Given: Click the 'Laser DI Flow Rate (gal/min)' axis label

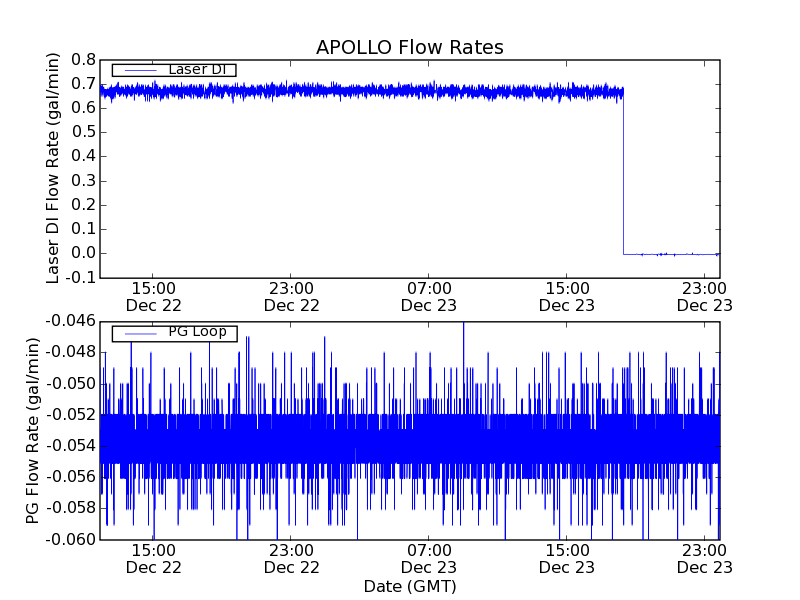Looking at the screenshot, I should [x=53, y=168].
